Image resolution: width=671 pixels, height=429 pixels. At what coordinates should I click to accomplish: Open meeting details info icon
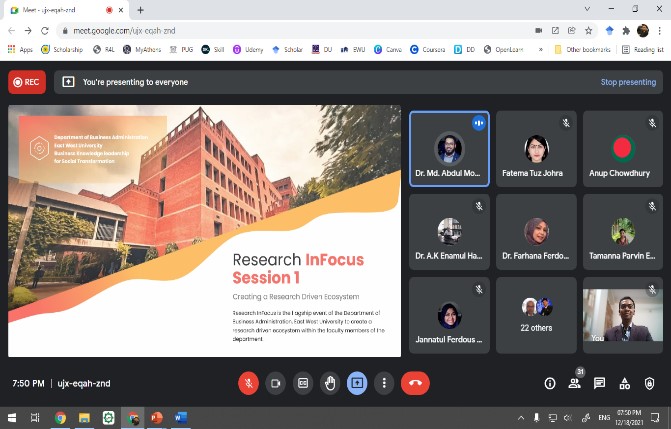(550, 383)
